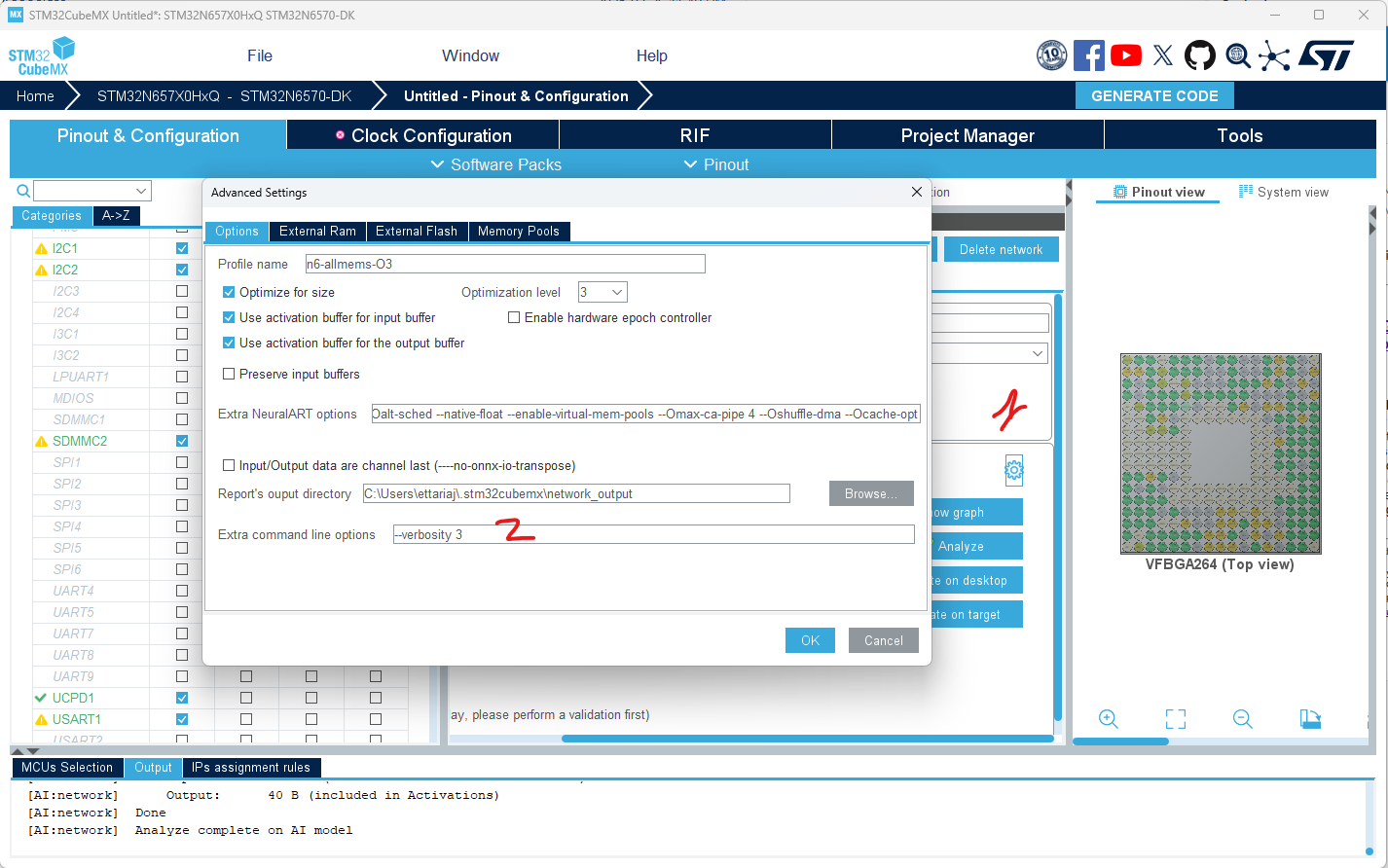Enable the Preserve input buffers checkbox
Image resolution: width=1388 pixels, height=868 pixels.
pyautogui.click(x=229, y=374)
